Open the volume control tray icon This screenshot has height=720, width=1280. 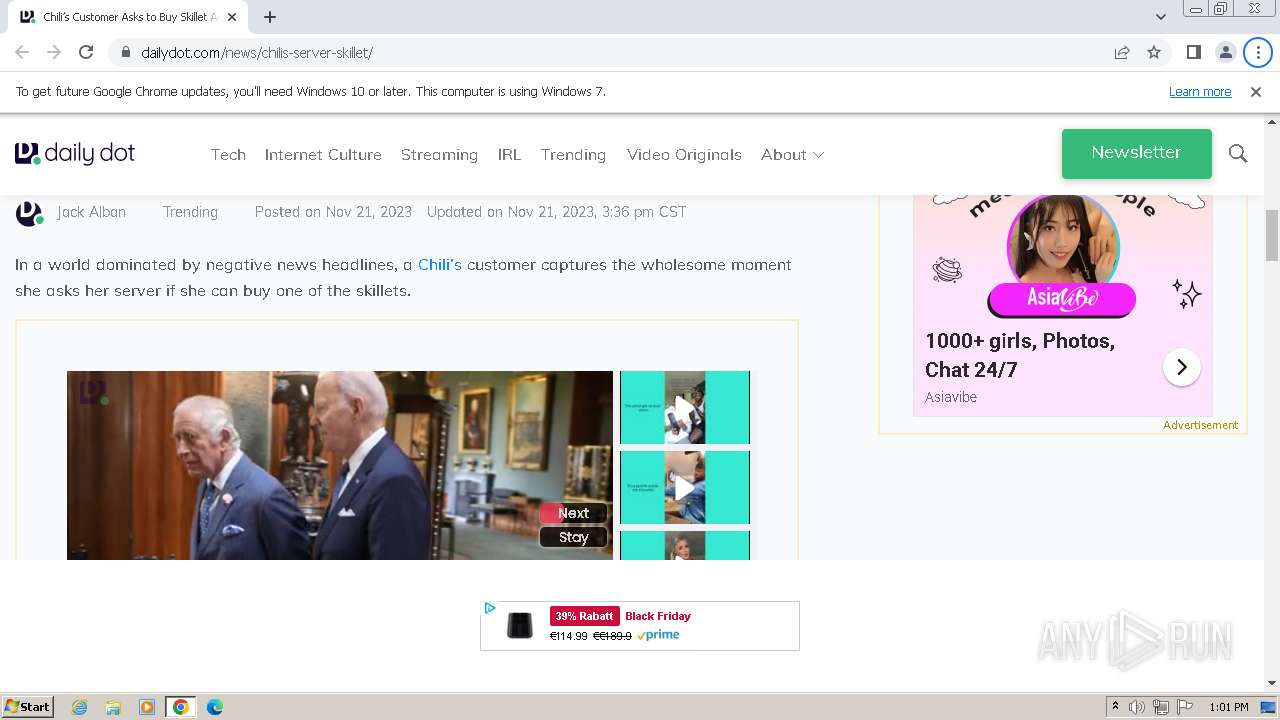(x=1137, y=707)
